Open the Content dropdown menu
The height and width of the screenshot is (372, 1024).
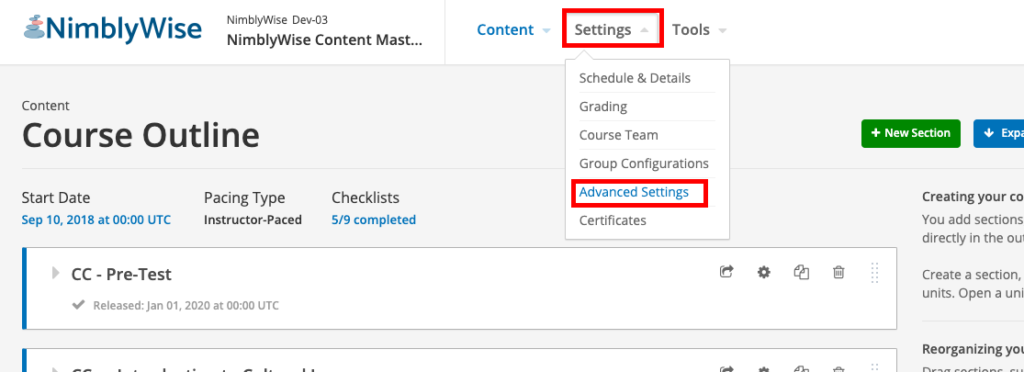(514, 30)
